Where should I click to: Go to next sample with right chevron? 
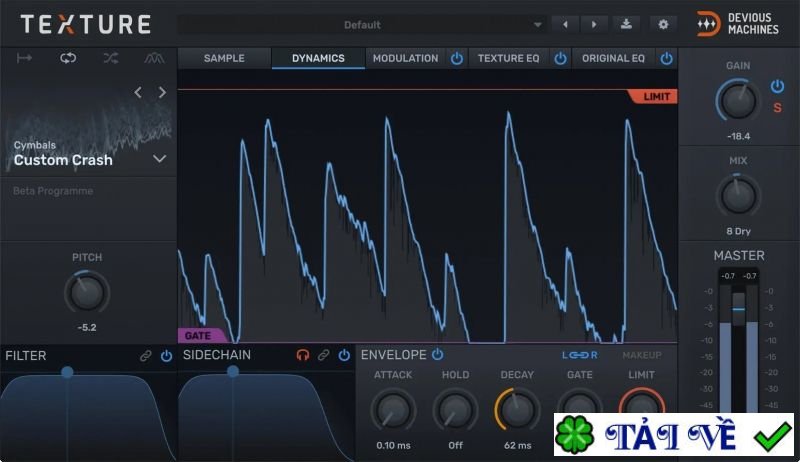pyautogui.click(x=163, y=93)
